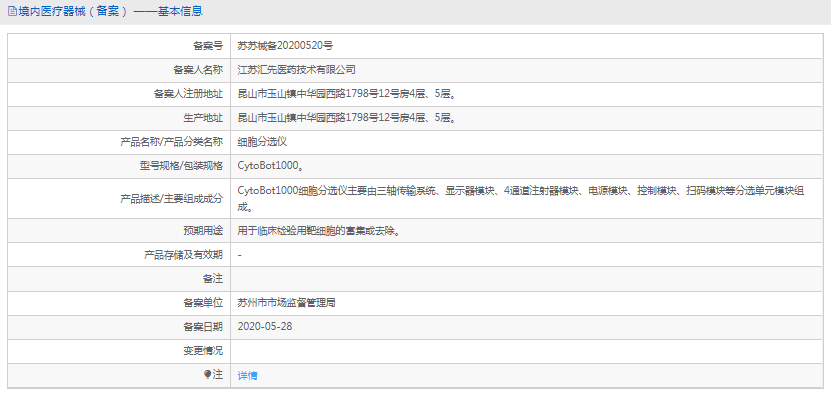
Task: Click the 产品描述 description text
Action: [x=521, y=198]
